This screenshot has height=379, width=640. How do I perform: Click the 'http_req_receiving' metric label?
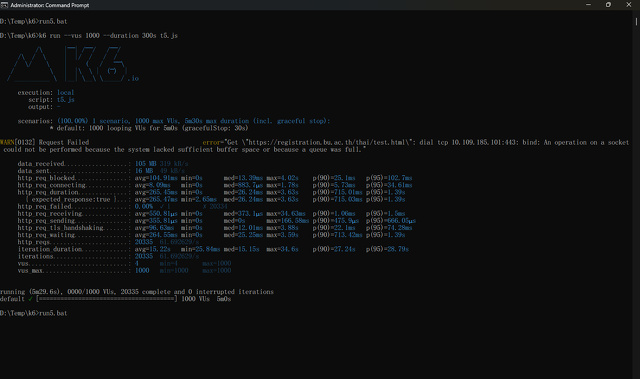50,213
